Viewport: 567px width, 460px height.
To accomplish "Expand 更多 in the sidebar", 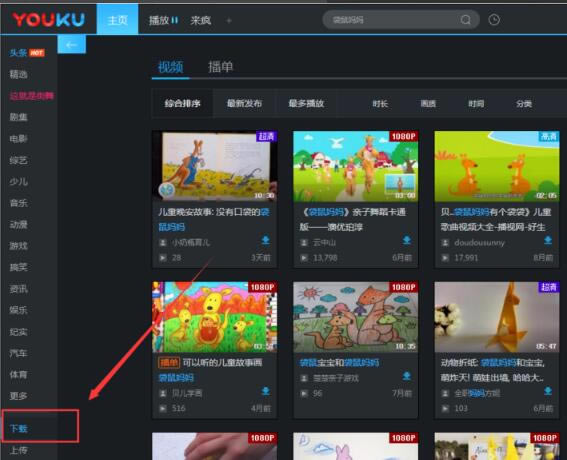I will click(x=18, y=396).
